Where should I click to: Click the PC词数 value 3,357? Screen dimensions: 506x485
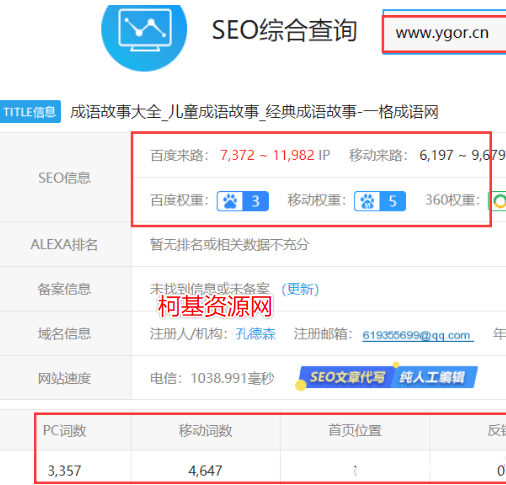64,471
